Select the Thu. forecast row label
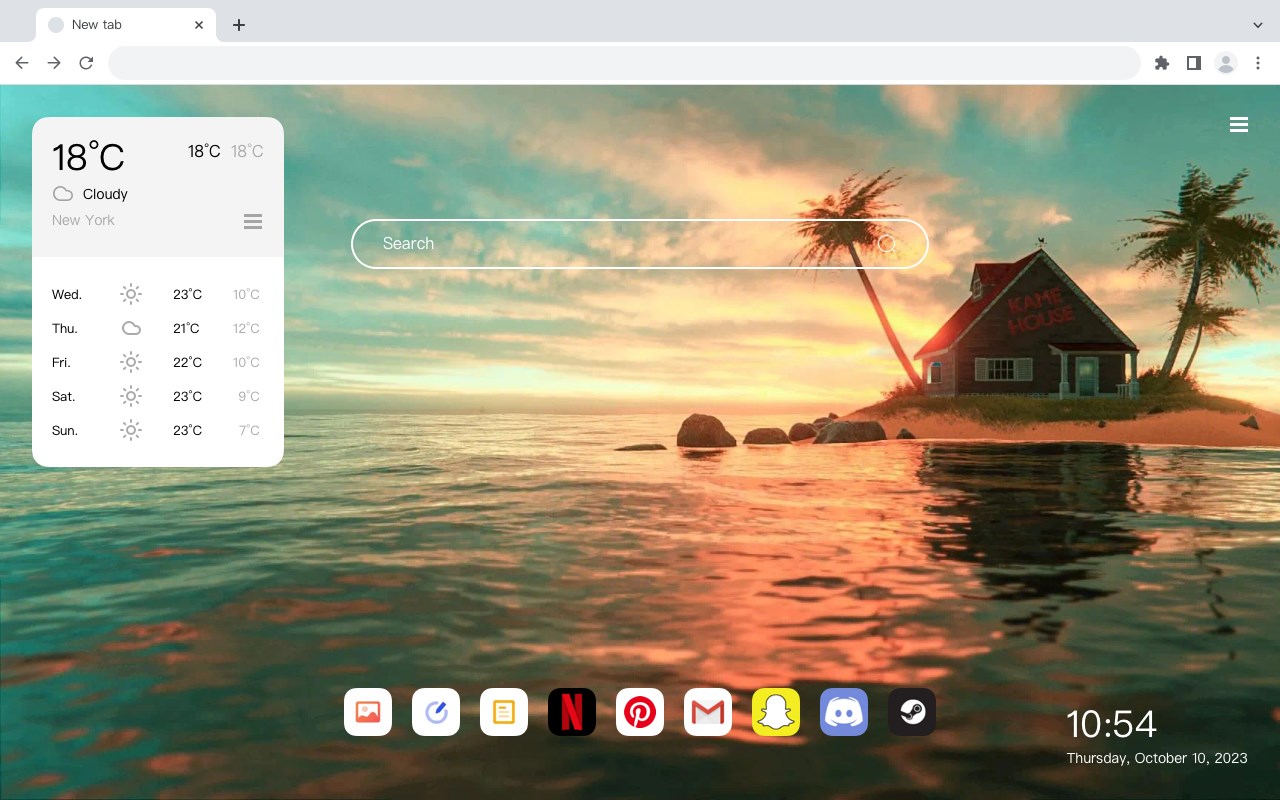Viewport: 1280px width, 800px height. [65, 329]
